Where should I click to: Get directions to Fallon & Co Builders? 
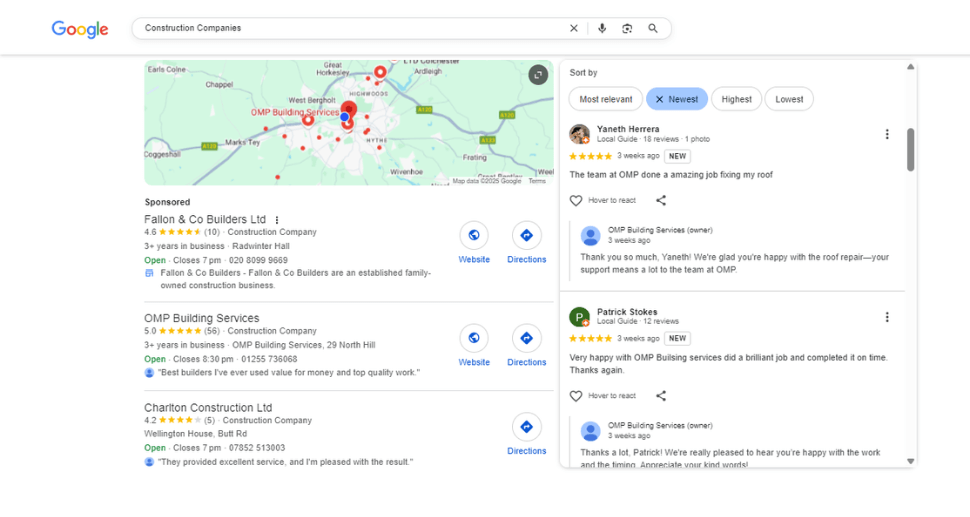coord(526,235)
